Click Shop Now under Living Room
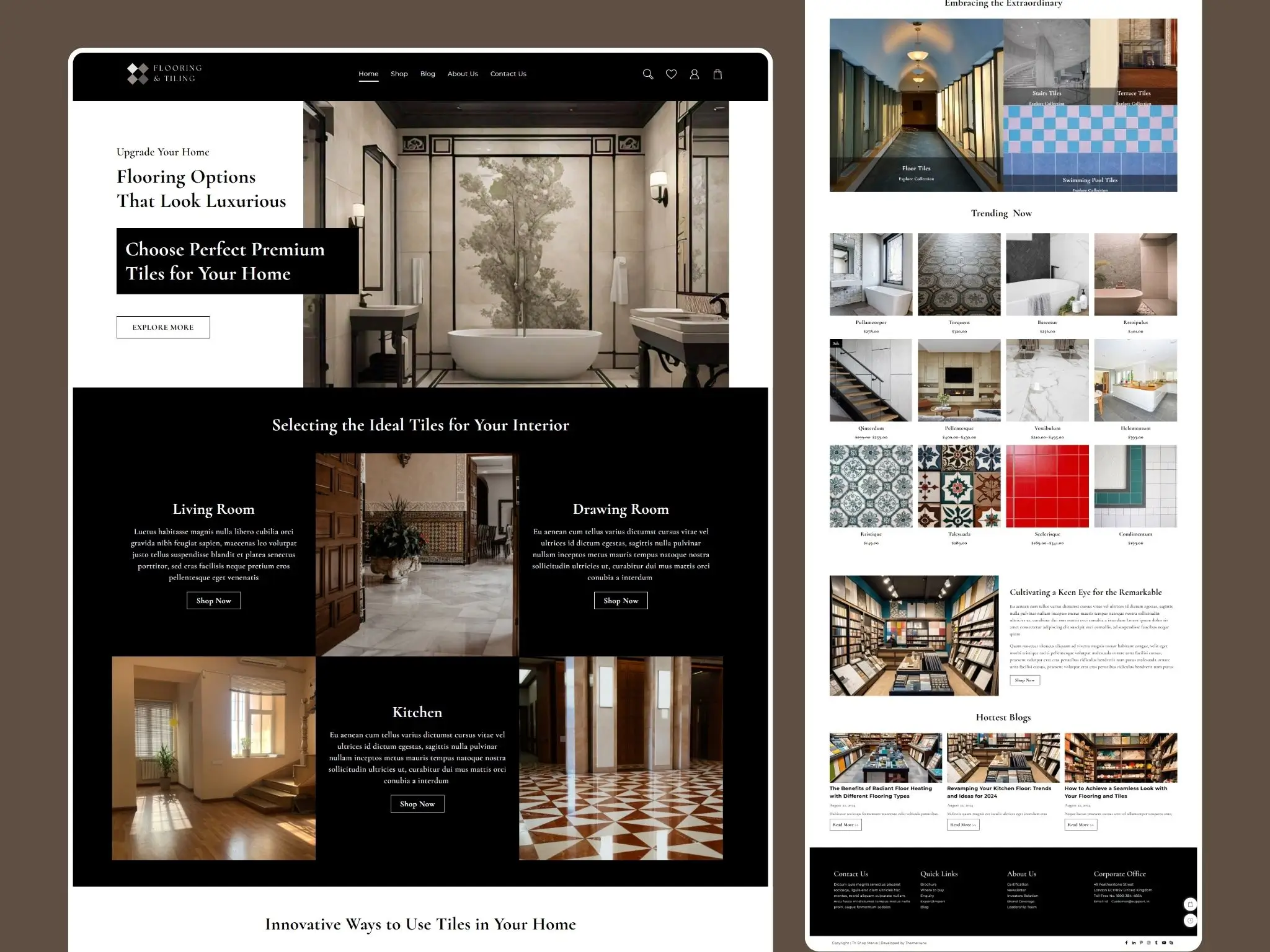1270x952 pixels. pos(213,600)
